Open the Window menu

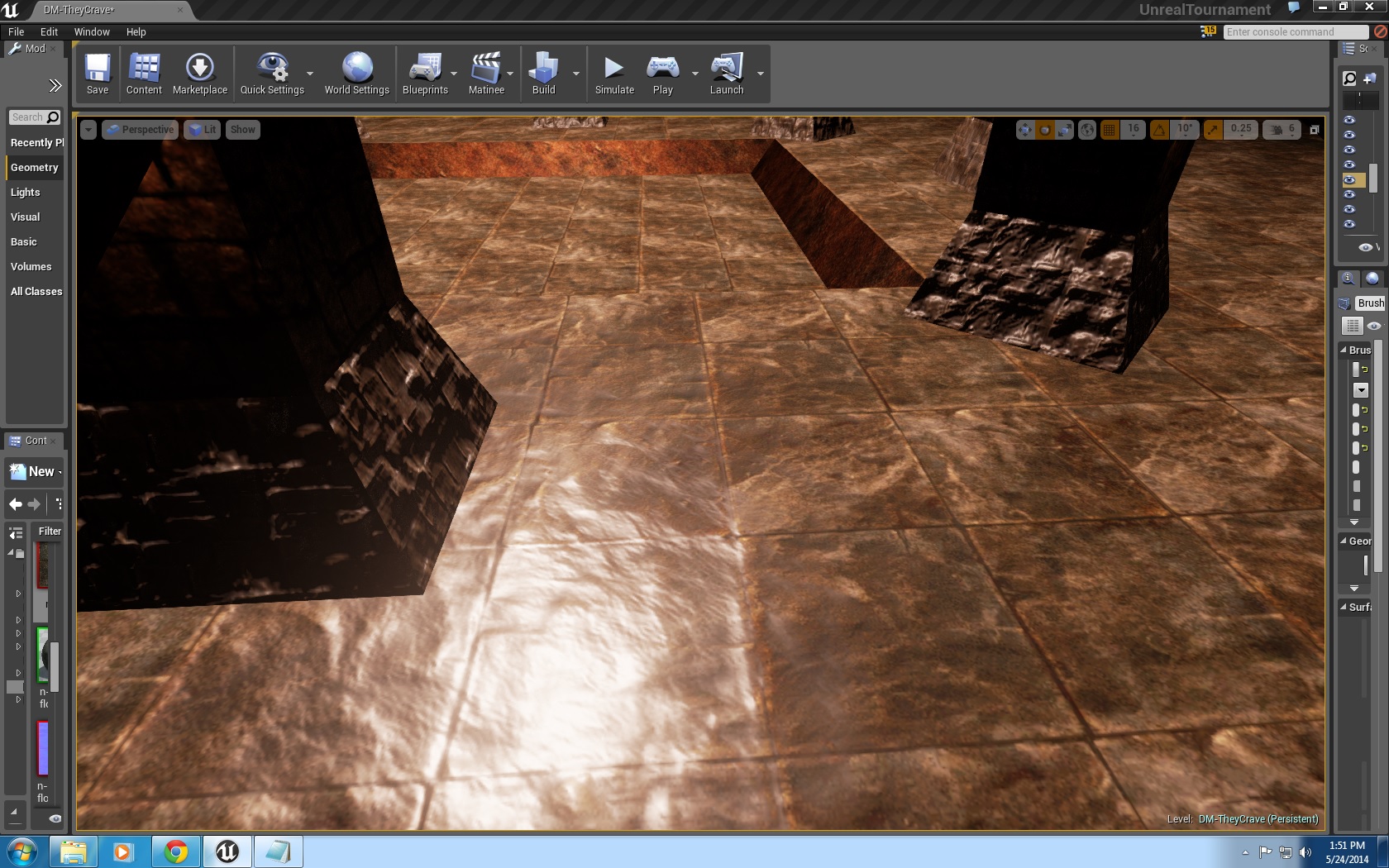tap(92, 31)
